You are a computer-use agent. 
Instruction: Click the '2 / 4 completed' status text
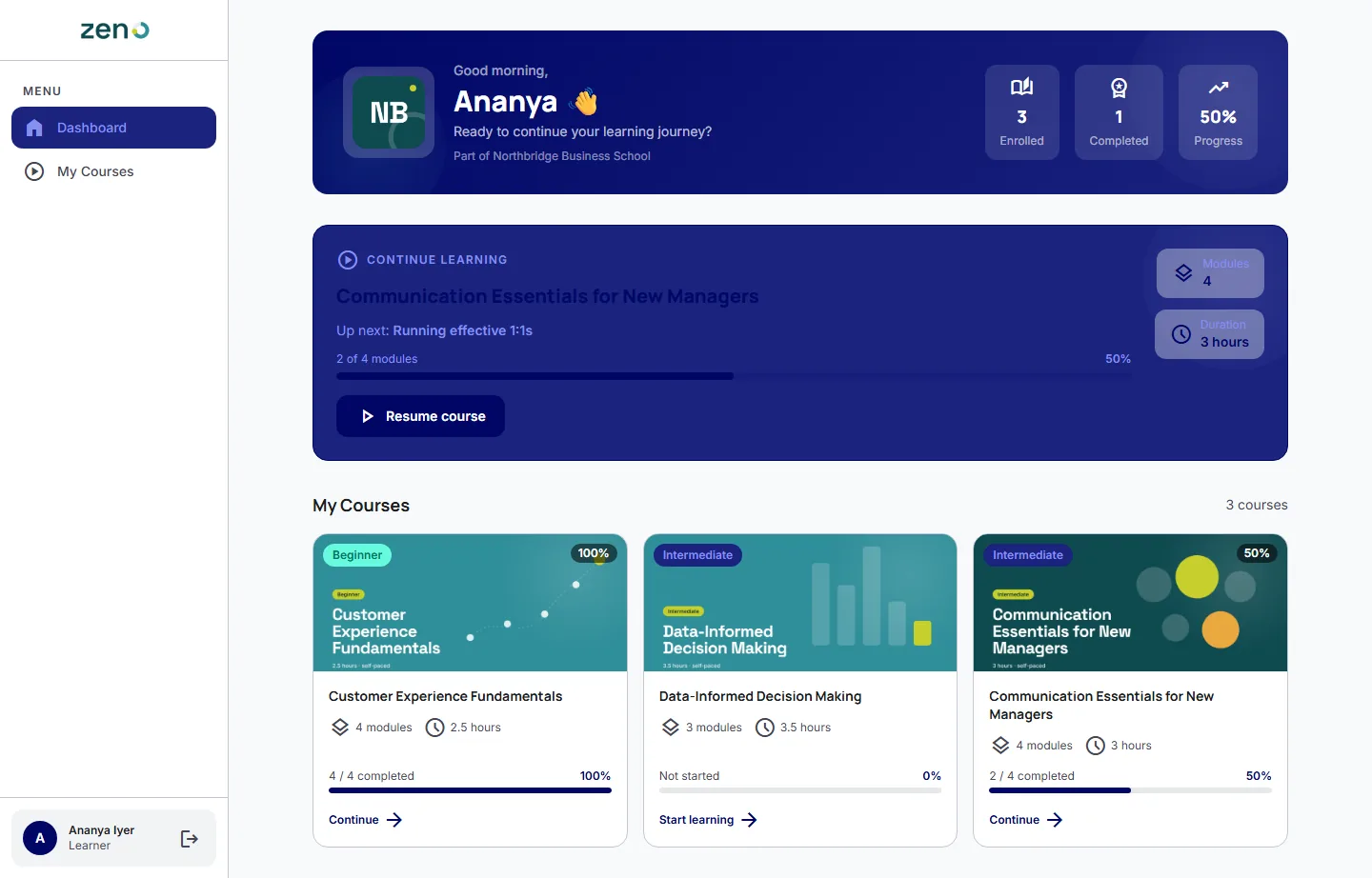pos(1032,776)
